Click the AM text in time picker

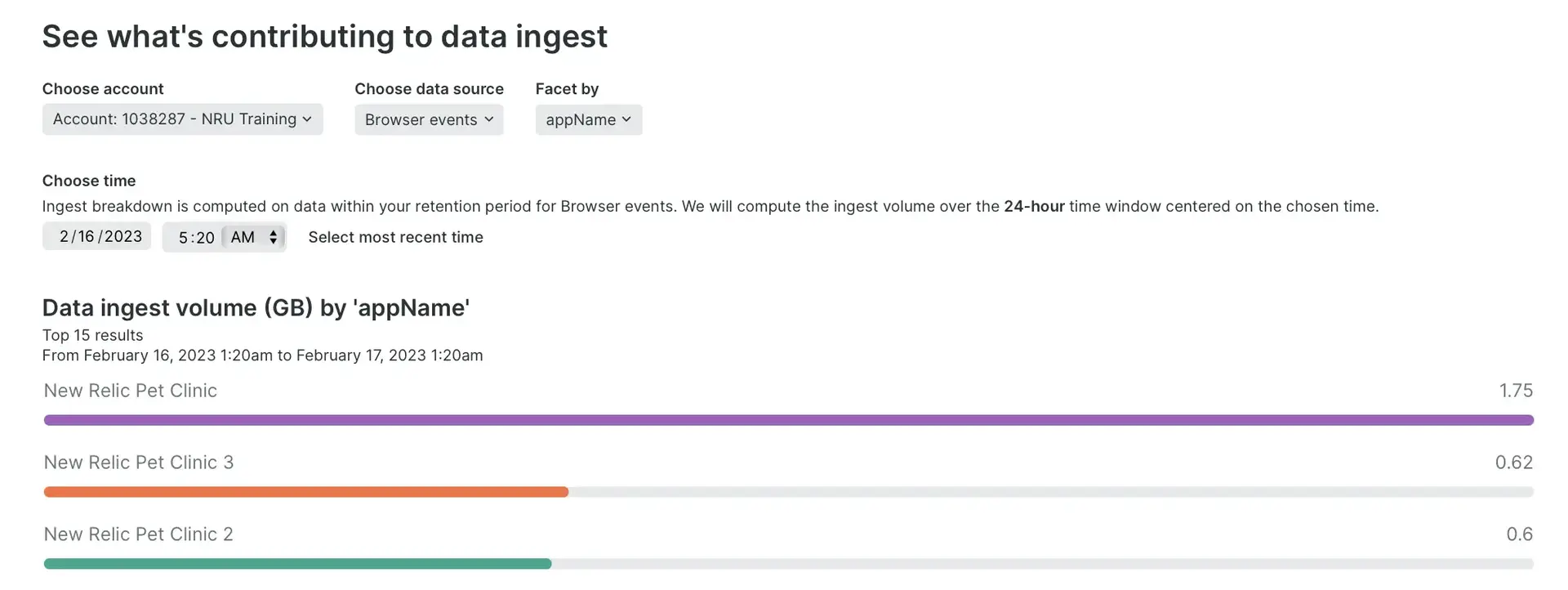(243, 238)
